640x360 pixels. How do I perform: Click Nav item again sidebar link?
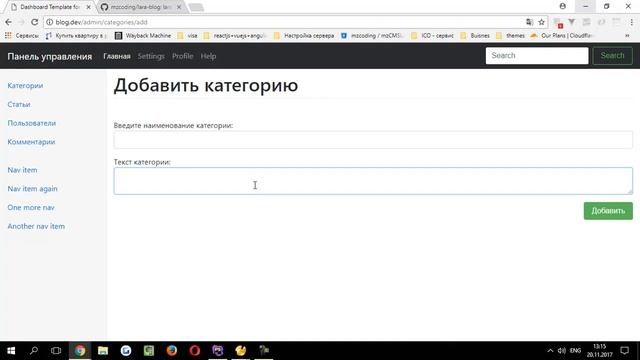pos(32,189)
